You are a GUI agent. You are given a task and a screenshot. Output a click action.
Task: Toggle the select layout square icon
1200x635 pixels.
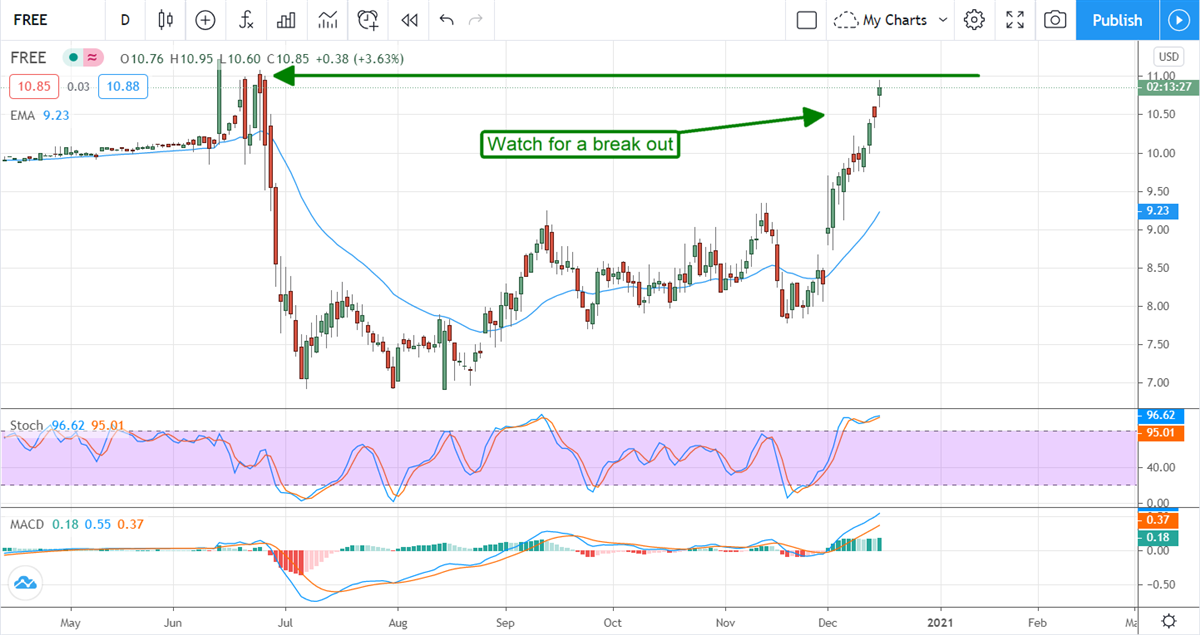807,20
